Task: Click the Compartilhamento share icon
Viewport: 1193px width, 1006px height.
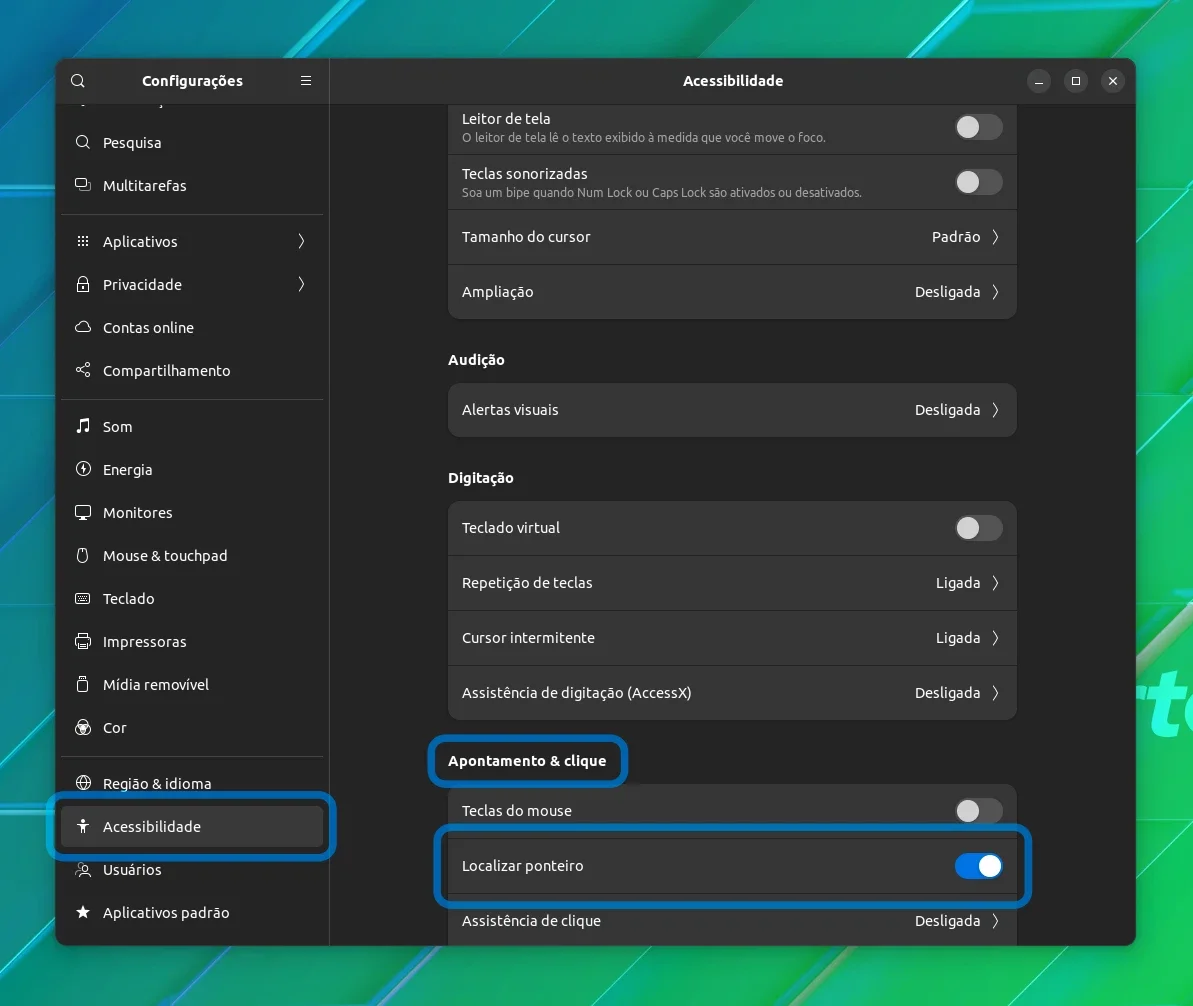Action: pyautogui.click(x=83, y=370)
